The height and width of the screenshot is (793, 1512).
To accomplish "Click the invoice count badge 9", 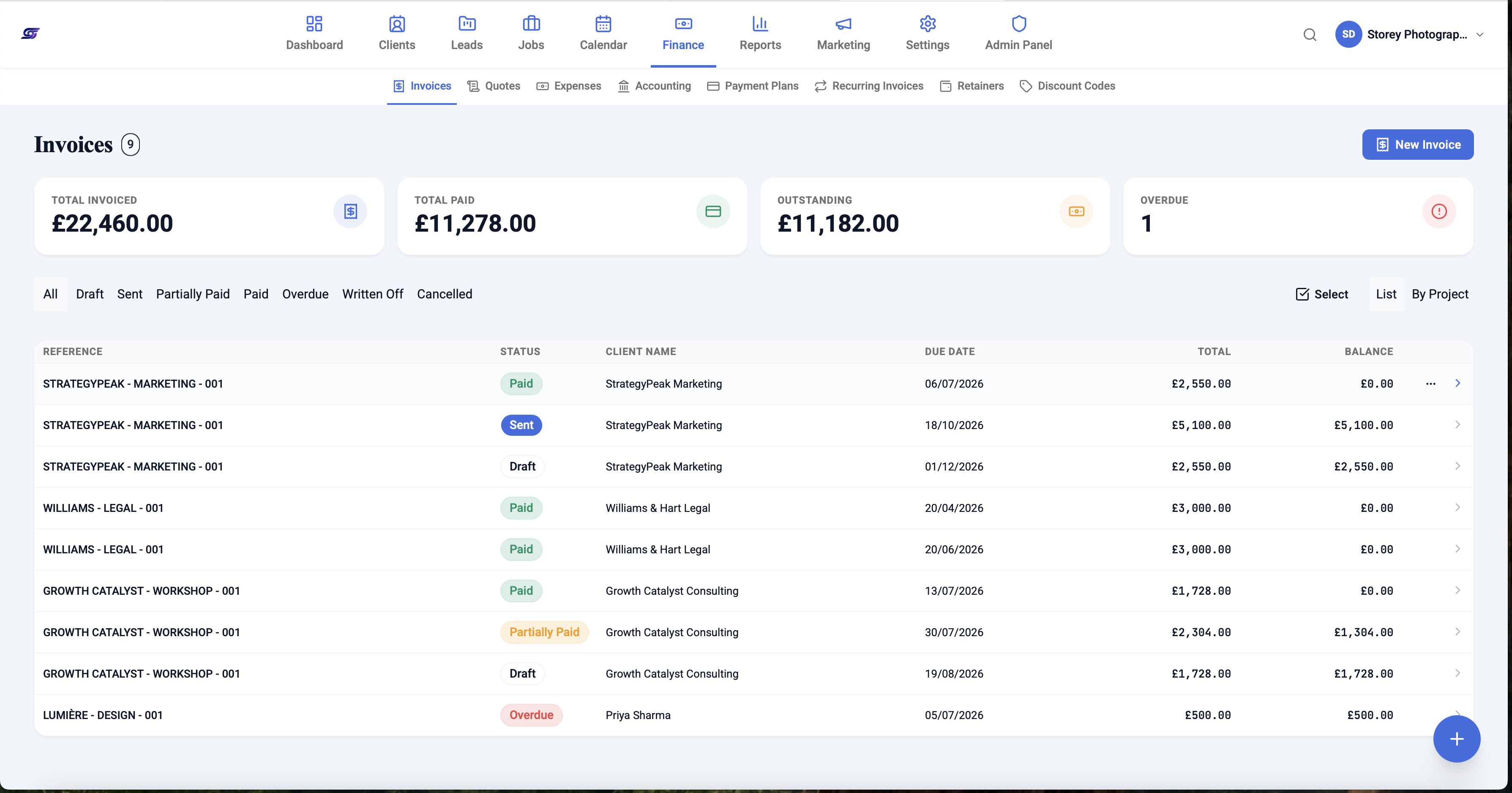I will pos(130,145).
